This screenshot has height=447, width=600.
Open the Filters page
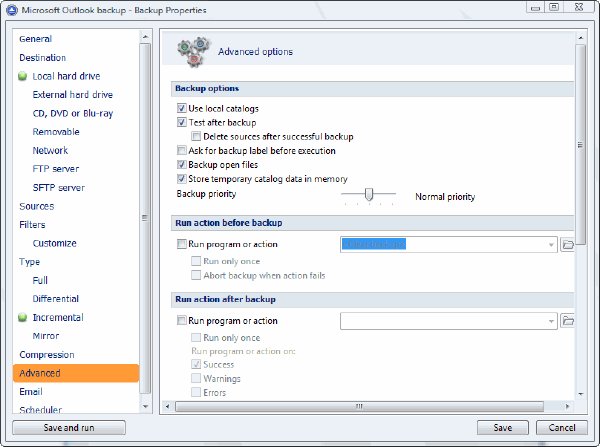[x=32, y=225]
